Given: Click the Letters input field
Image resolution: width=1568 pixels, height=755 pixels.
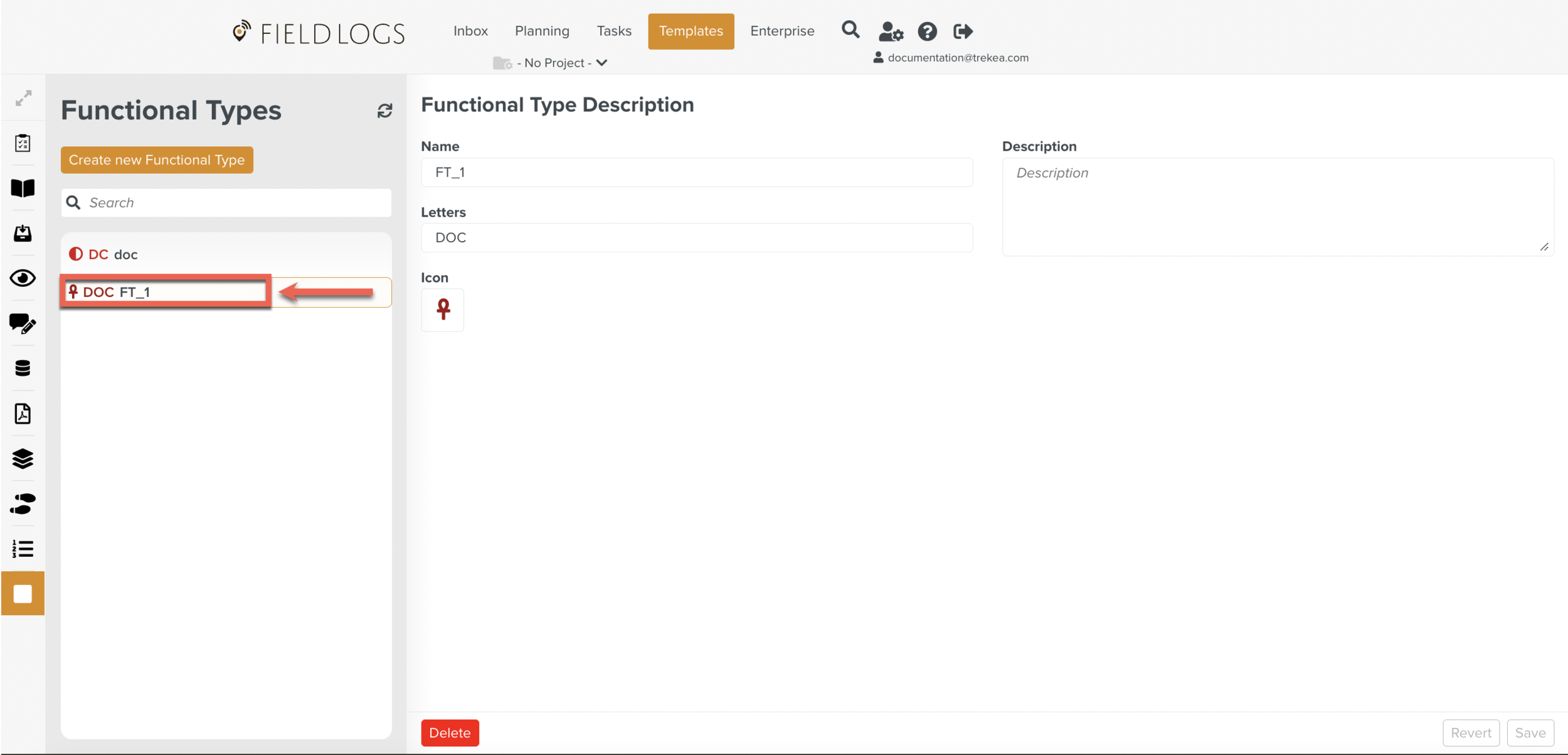Looking at the screenshot, I should pos(696,238).
